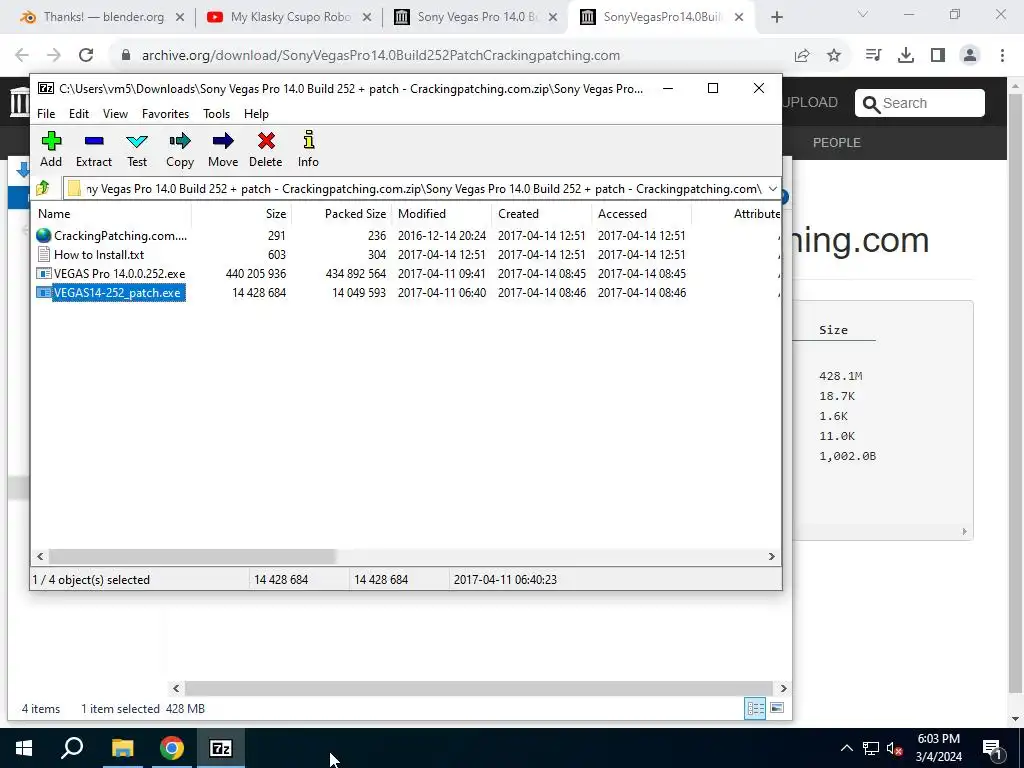Click 7-Zip horizontal scrollbar thumb

(192, 556)
